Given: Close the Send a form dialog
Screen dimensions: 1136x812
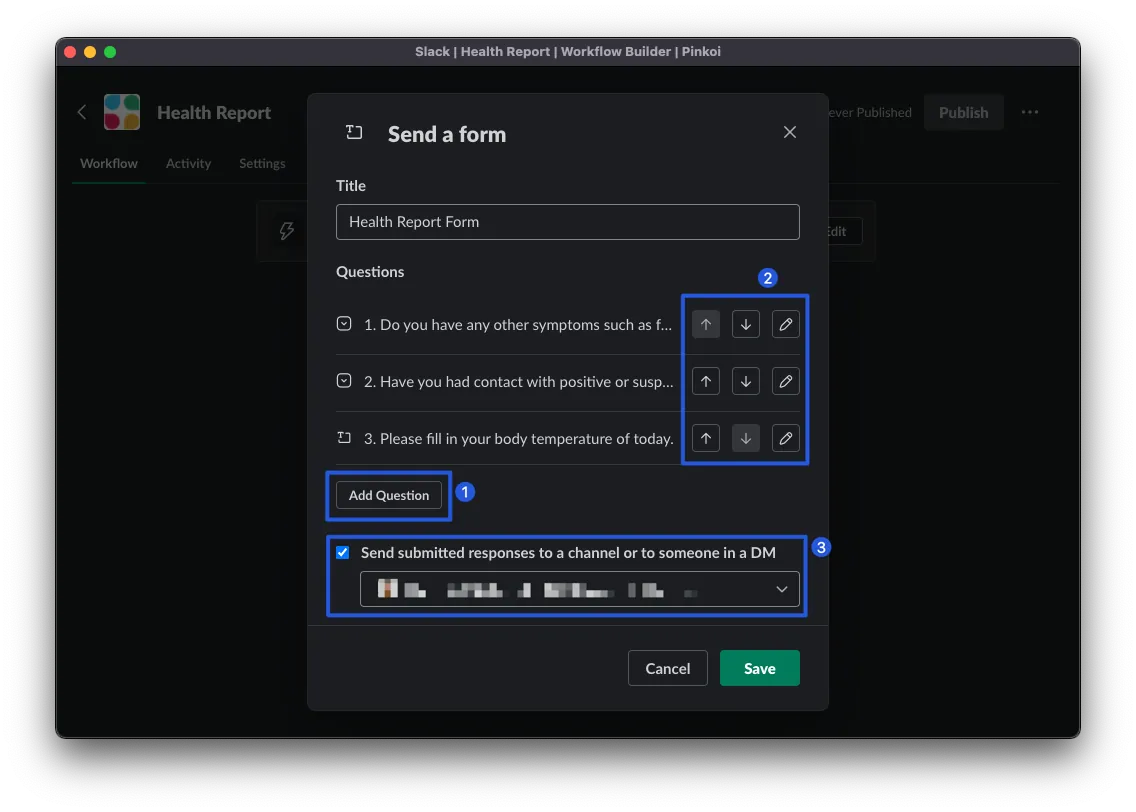Looking at the screenshot, I should click(790, 133).
